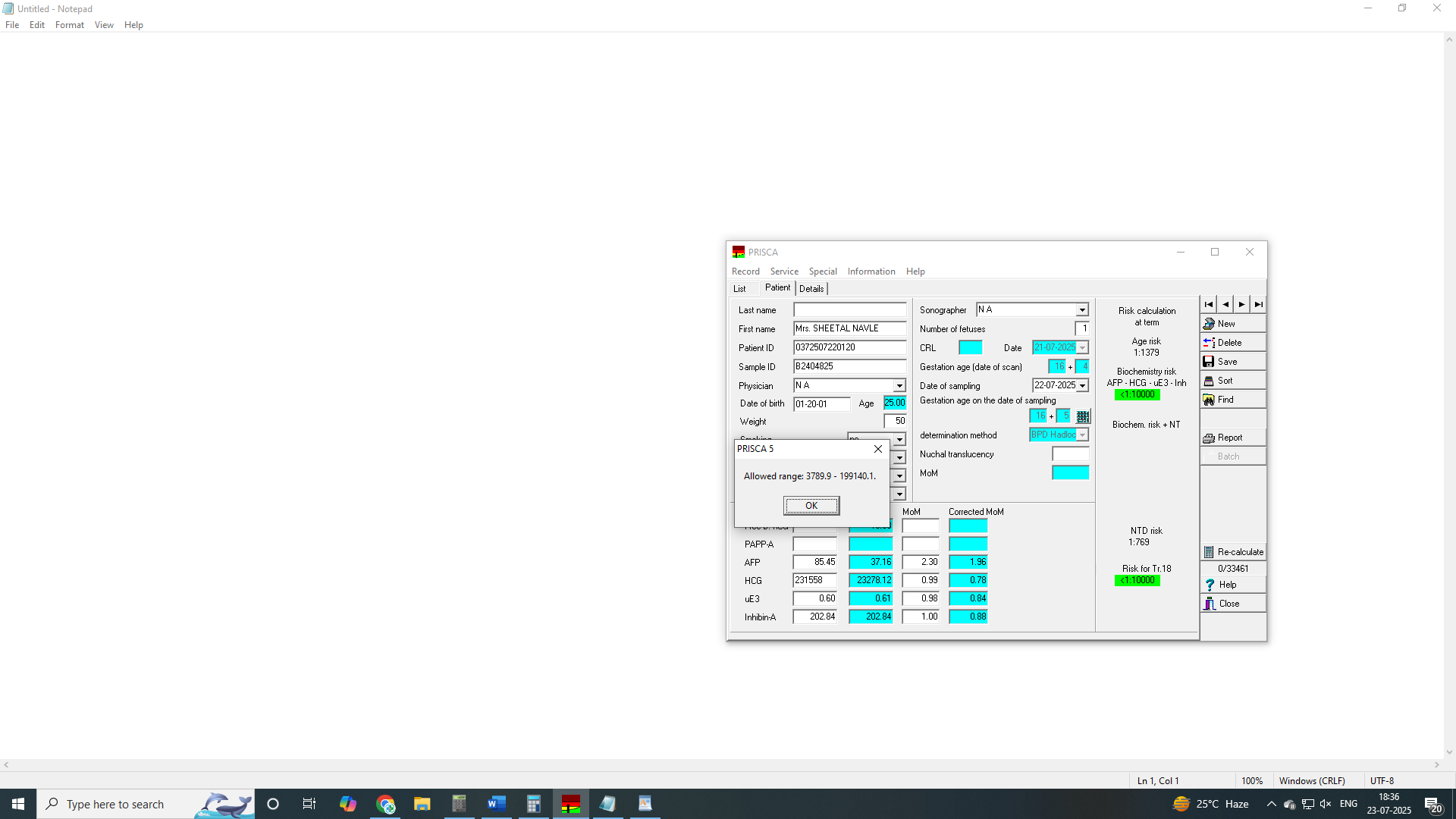
Task: Click the Nuchal translucency field
Action: pos(1070,453)
